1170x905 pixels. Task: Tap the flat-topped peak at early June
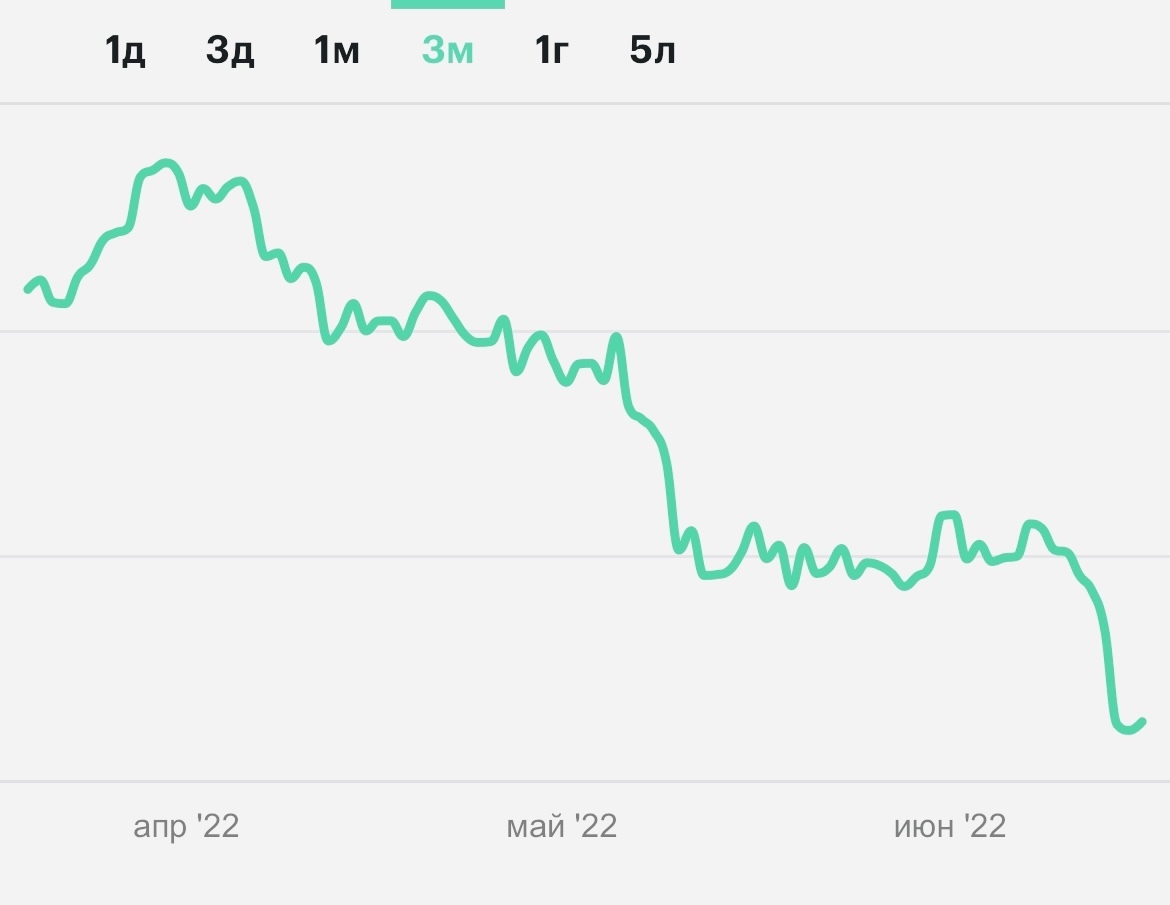(x=947, y=516)
